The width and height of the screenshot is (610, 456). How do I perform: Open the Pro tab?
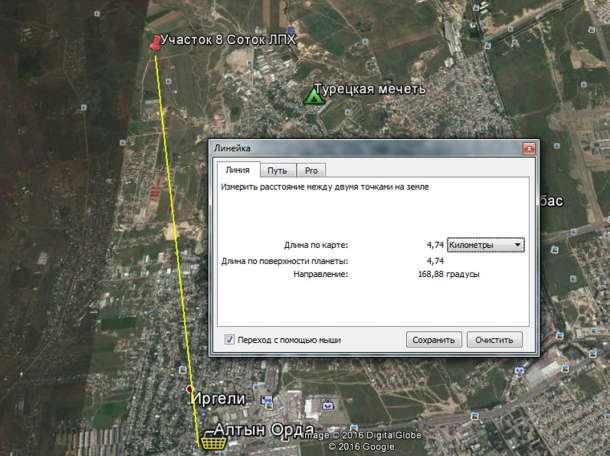(x=311, y=170)
